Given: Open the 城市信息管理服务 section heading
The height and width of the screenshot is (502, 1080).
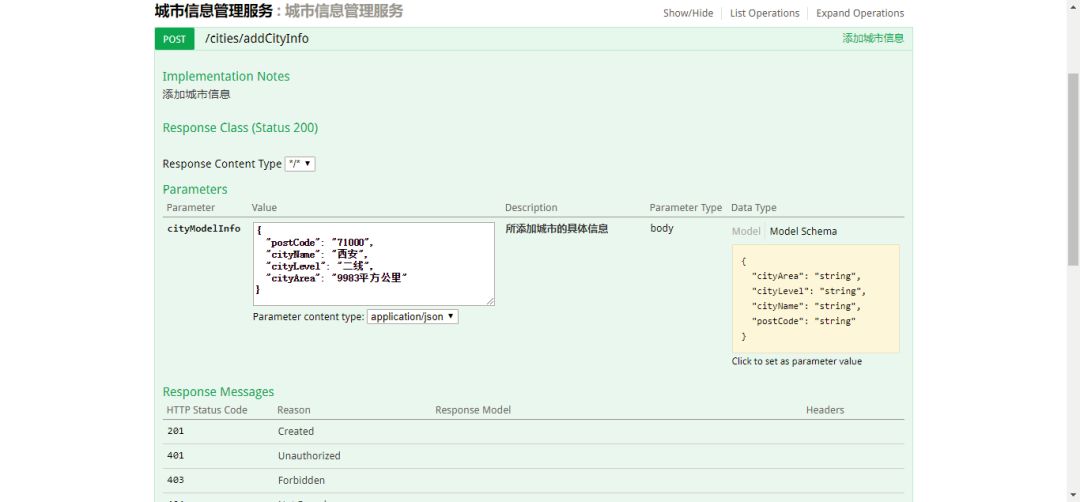Looking at the screenshot, I should tap(214, 11).
